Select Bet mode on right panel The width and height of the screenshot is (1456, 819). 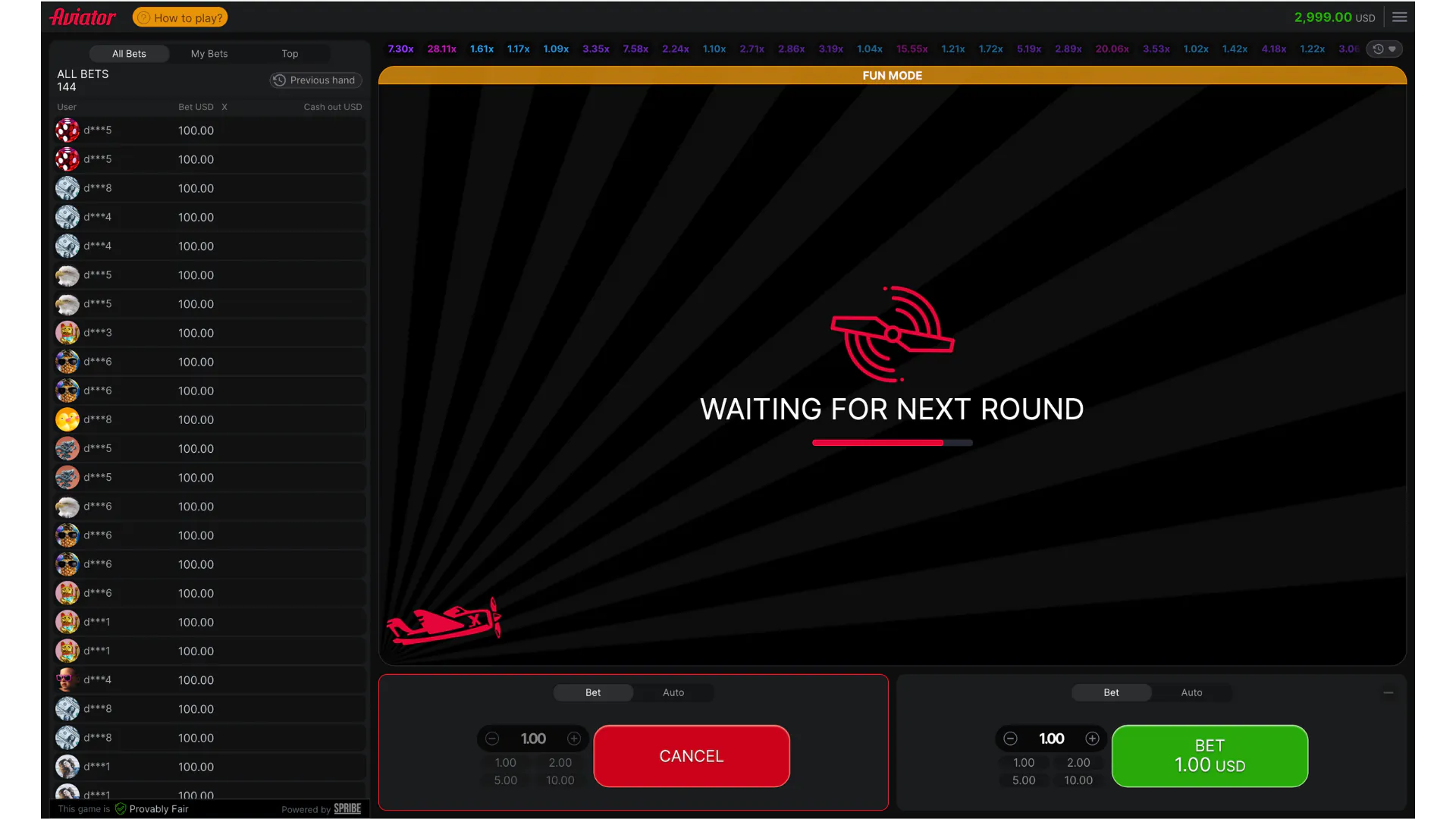pyautogui.click(x=1111, y=692)
